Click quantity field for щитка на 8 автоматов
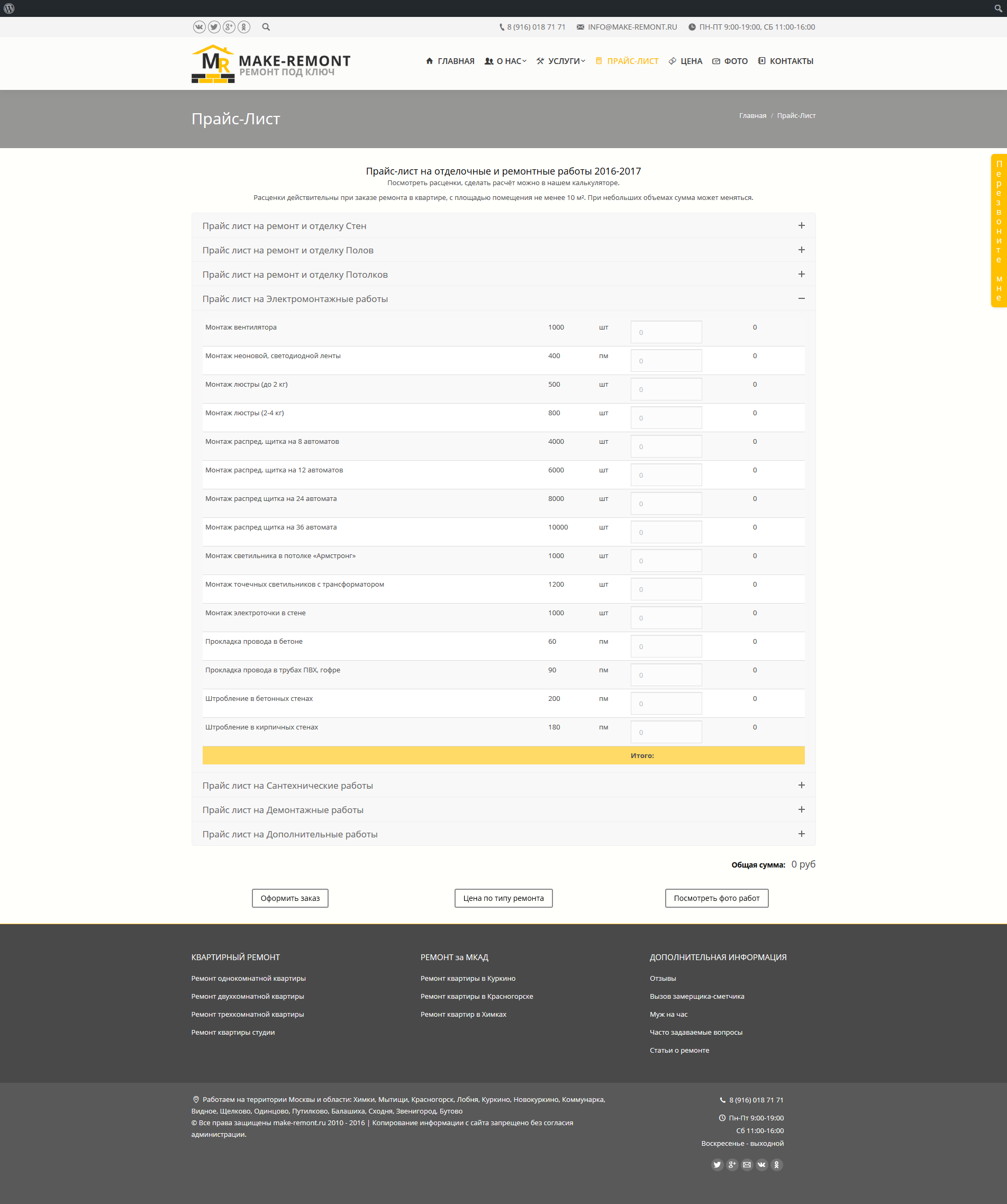 click(666, 446)
